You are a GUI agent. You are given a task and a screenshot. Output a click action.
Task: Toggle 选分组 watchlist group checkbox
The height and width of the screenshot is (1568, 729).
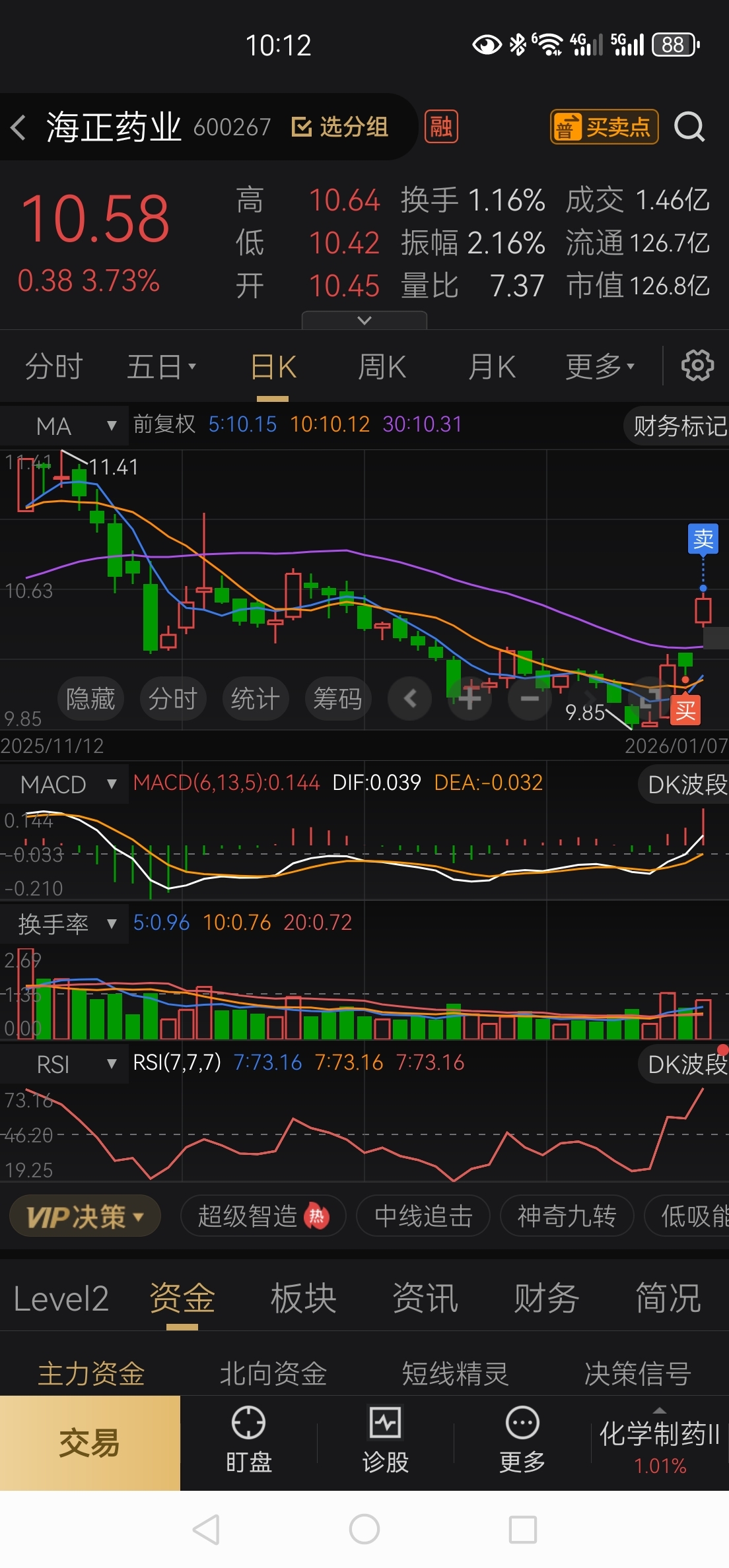point(340,127)
